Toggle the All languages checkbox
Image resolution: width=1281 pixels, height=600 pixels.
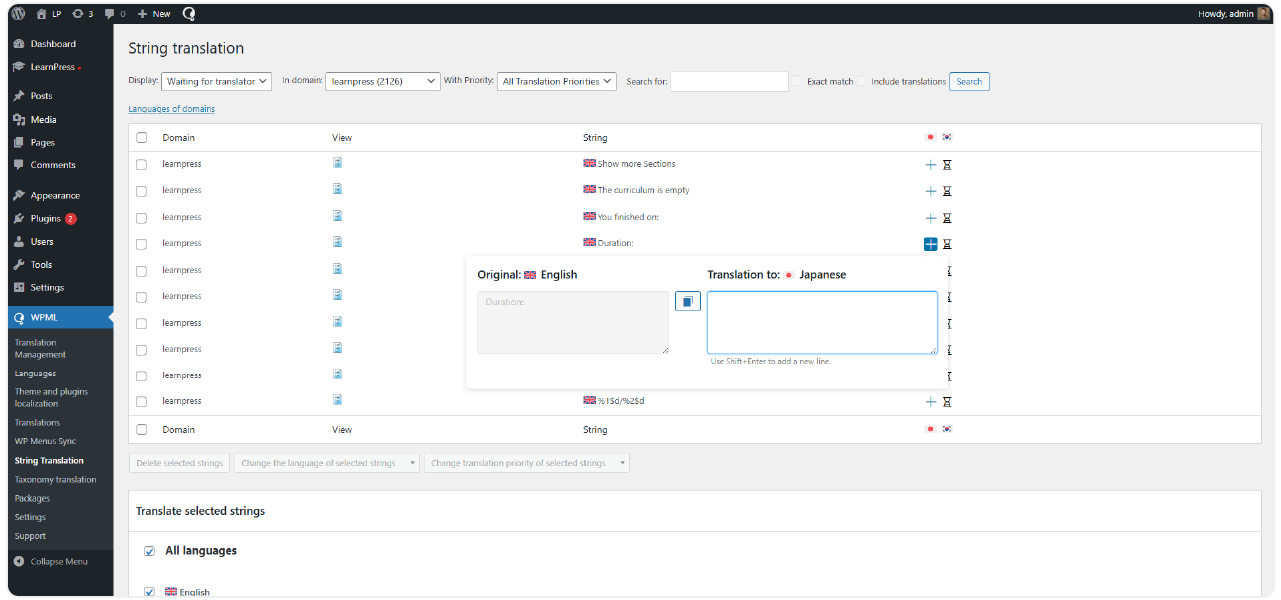tap(149, 551)
